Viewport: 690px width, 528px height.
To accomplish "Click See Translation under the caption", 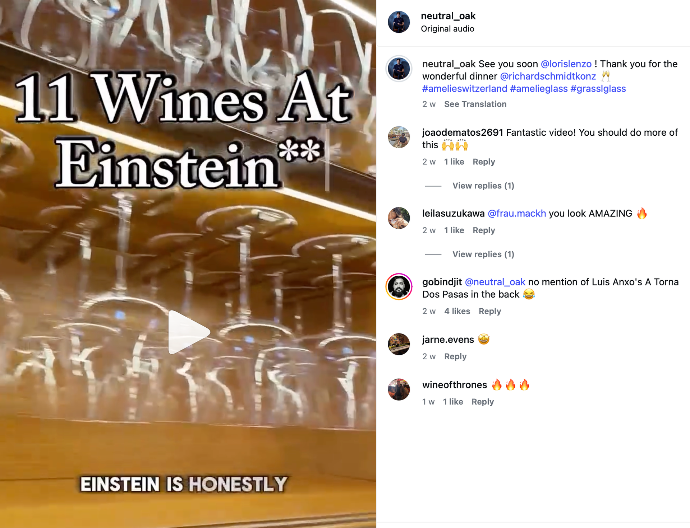I will pyautogui.click(x=475, y=104).
